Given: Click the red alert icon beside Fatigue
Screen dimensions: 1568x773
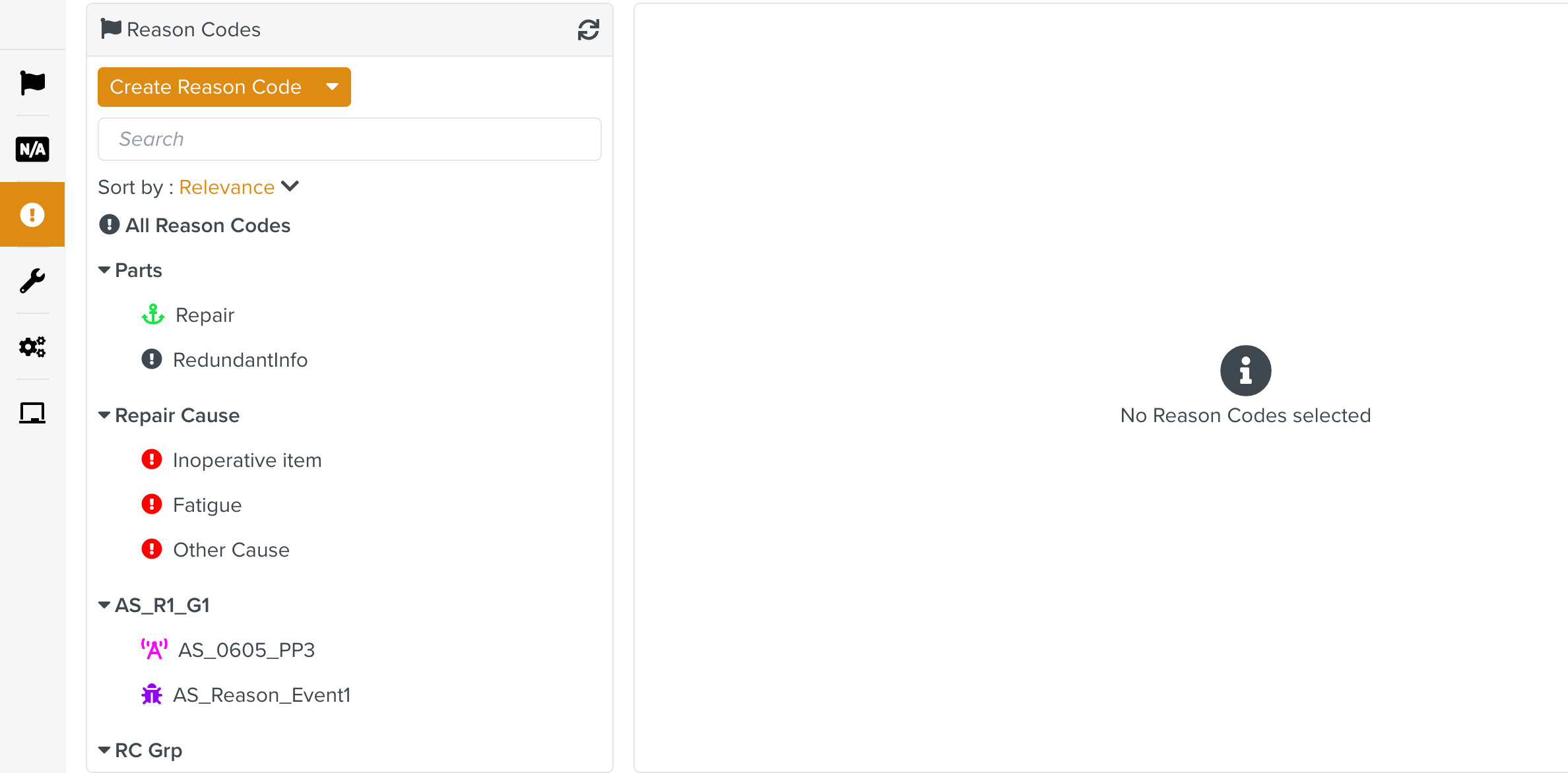Looking at the screenshot, I should (152, 504).
